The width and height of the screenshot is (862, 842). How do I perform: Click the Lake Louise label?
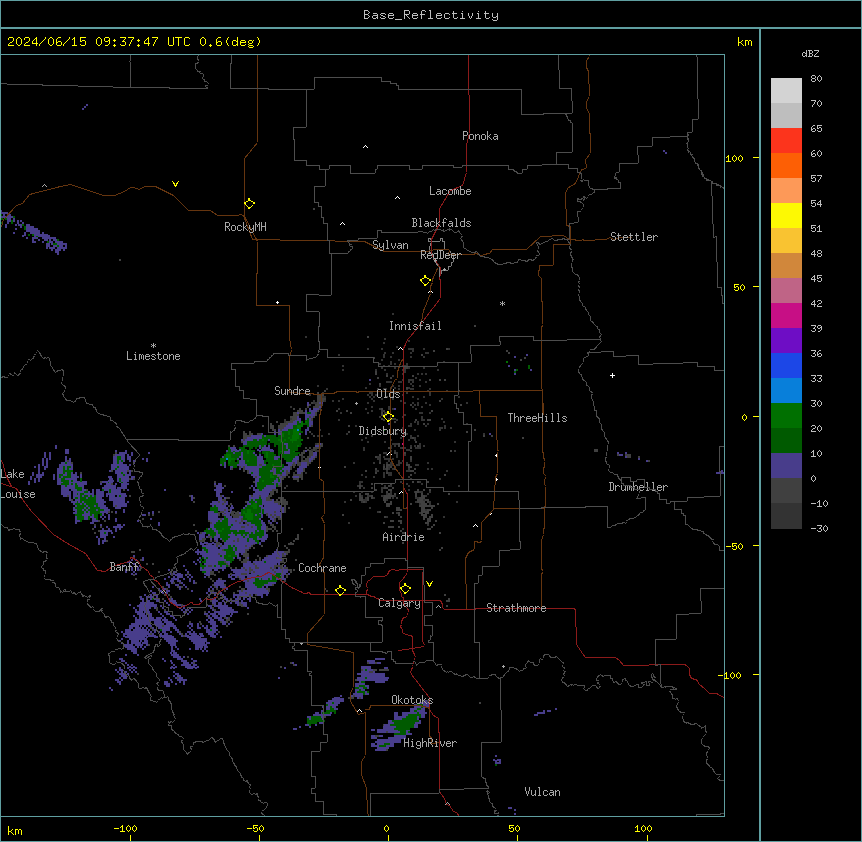click(x=18, y=484)
